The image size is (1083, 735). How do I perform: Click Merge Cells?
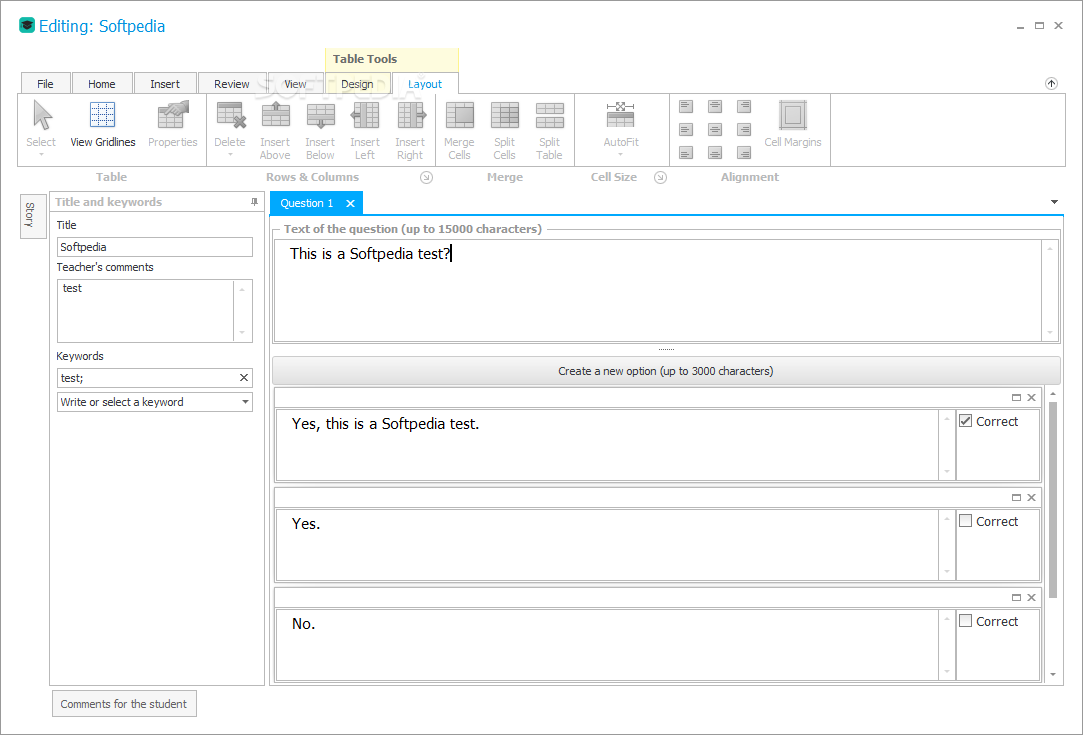(x=459, y=131)
